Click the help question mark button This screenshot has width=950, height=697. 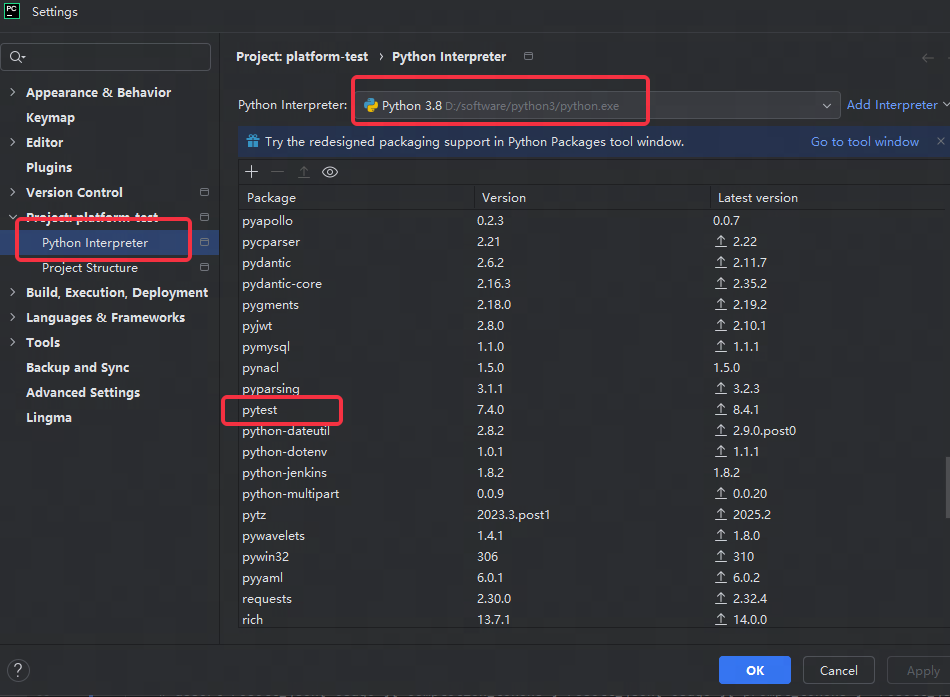18,670
